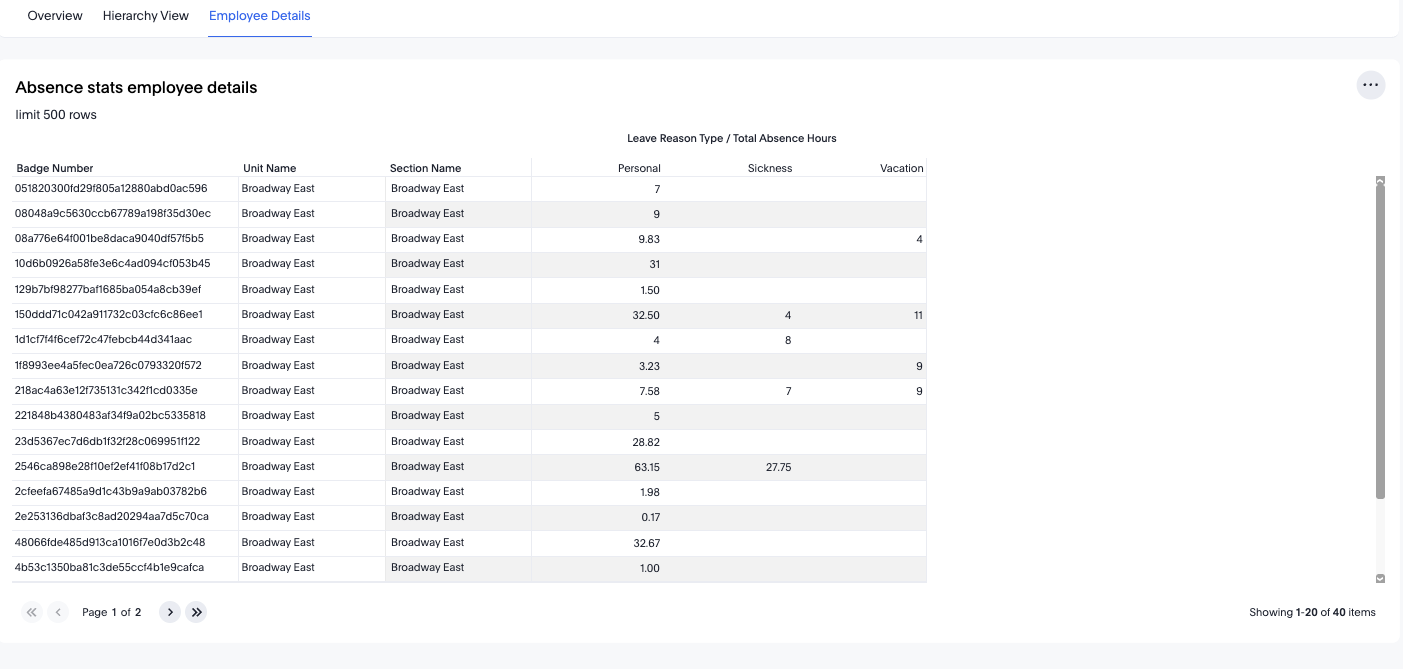Click the scrollbar down arrow
The height and width of the screenshot is (669, 1403).
tap(1380, 578)
